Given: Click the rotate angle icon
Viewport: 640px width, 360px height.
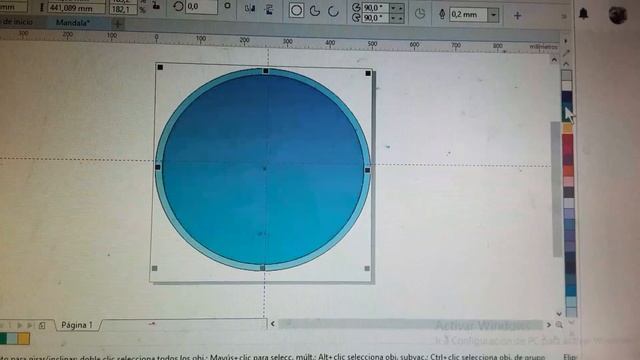Looking at the screenshot, I should point(178,6).
